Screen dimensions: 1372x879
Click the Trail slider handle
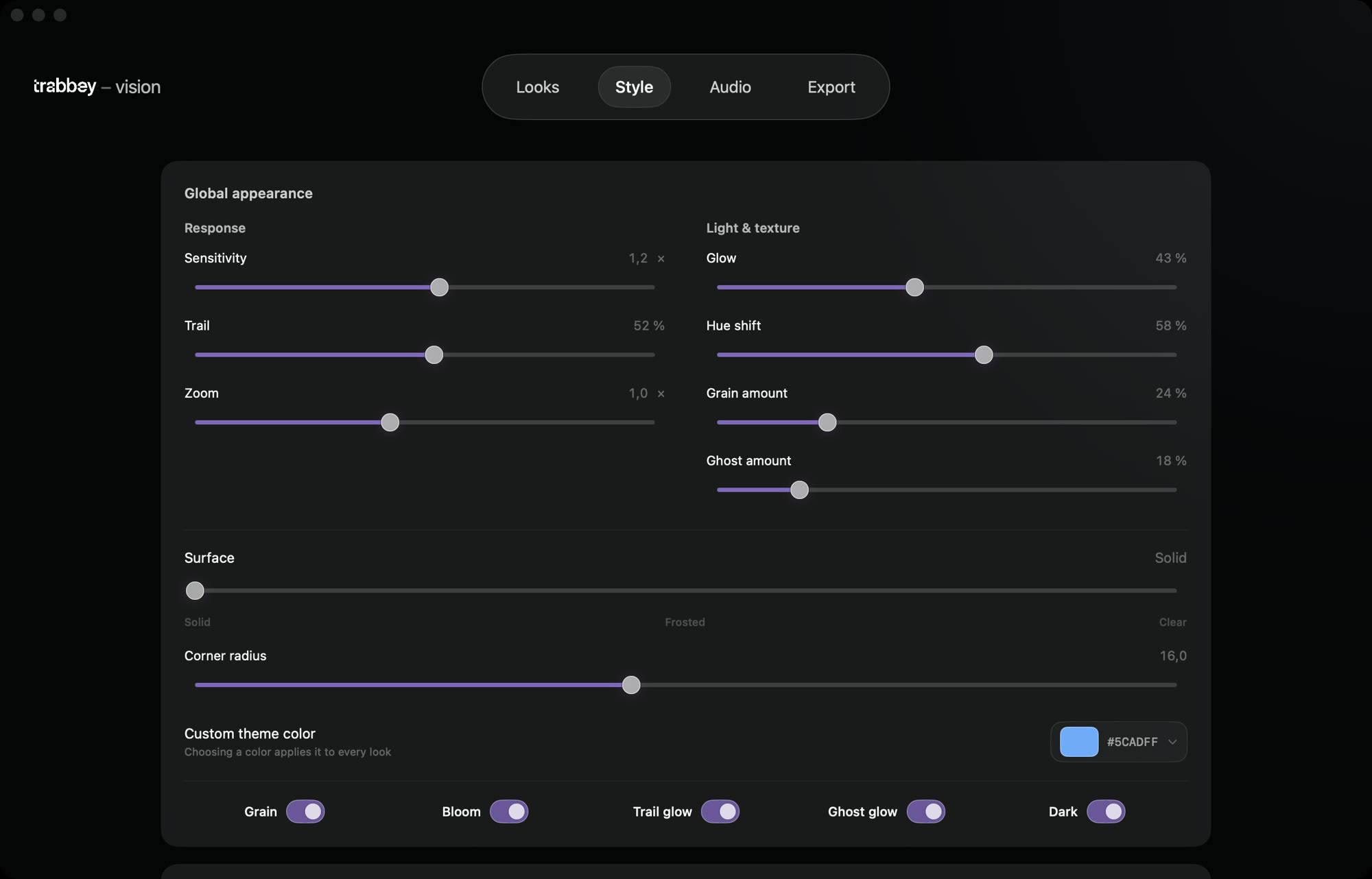[x=434, y=354]
